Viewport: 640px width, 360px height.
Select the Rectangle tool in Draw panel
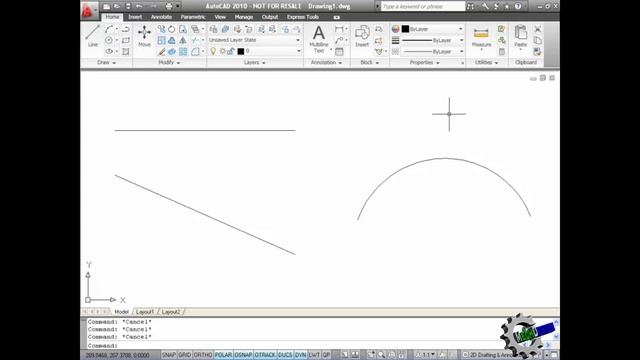(126, 40)
